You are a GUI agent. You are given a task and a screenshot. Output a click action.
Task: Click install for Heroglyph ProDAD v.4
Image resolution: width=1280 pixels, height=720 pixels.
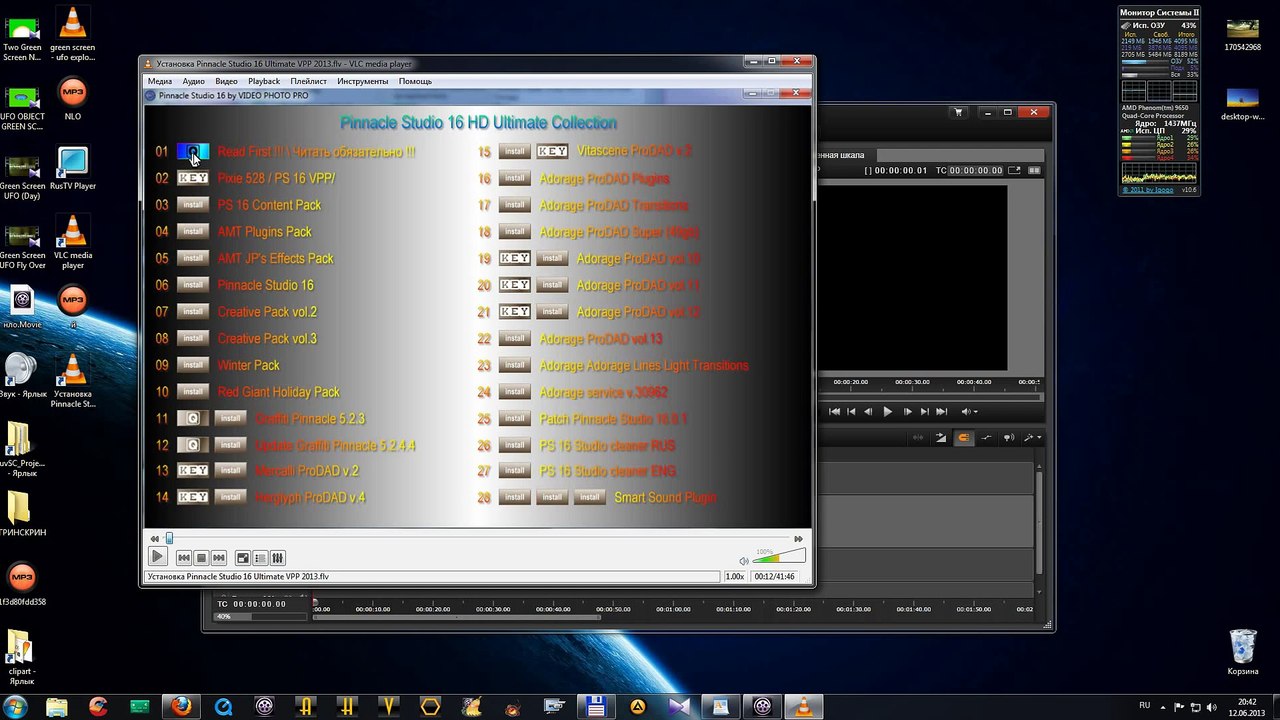tap(231, 497)
